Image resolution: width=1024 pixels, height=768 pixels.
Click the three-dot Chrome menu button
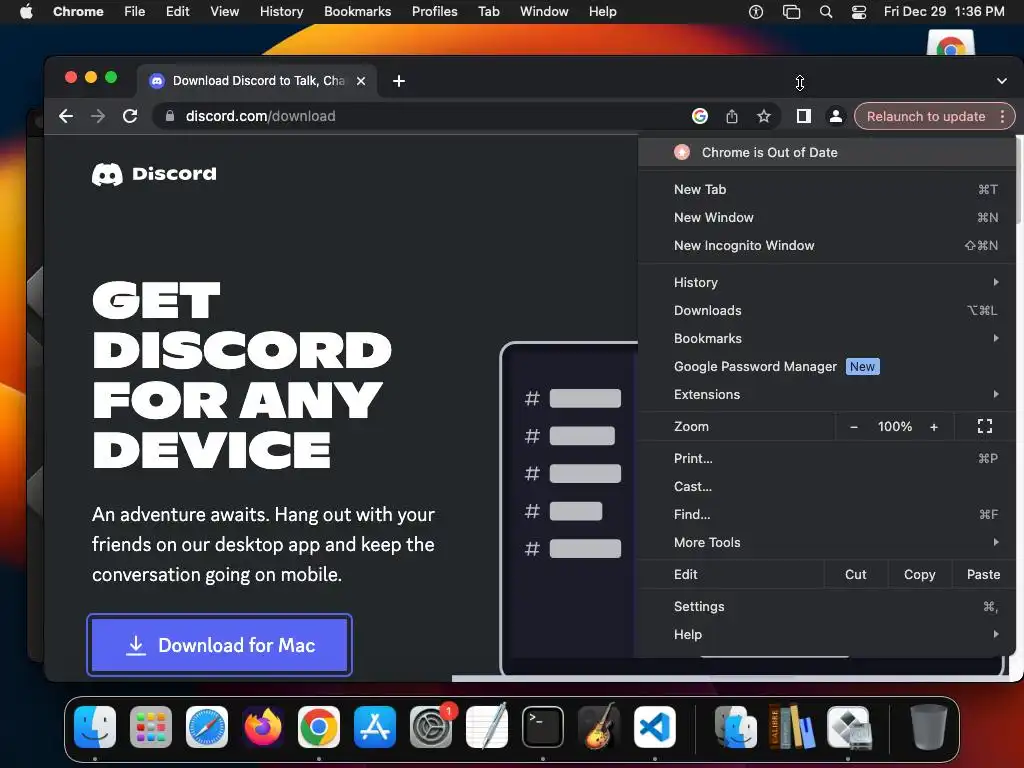click(x=1002, y=116)
